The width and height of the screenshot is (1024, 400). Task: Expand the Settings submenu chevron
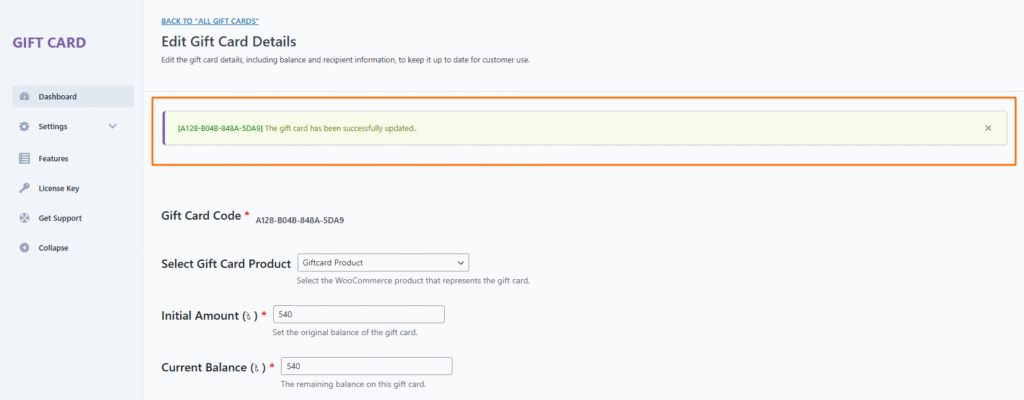pos(112,127)
